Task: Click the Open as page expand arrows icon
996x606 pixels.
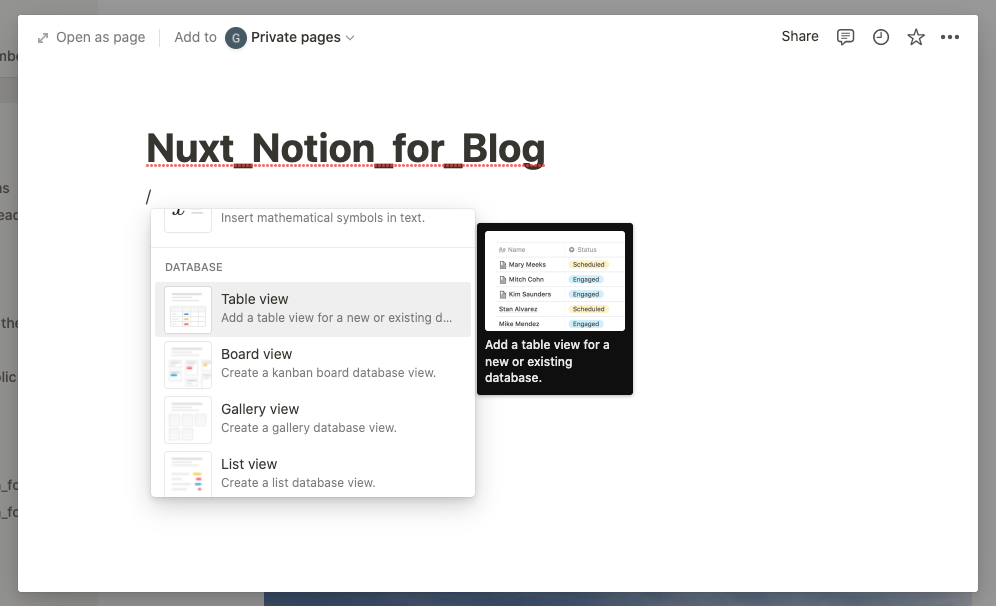Action: (43, 38)
